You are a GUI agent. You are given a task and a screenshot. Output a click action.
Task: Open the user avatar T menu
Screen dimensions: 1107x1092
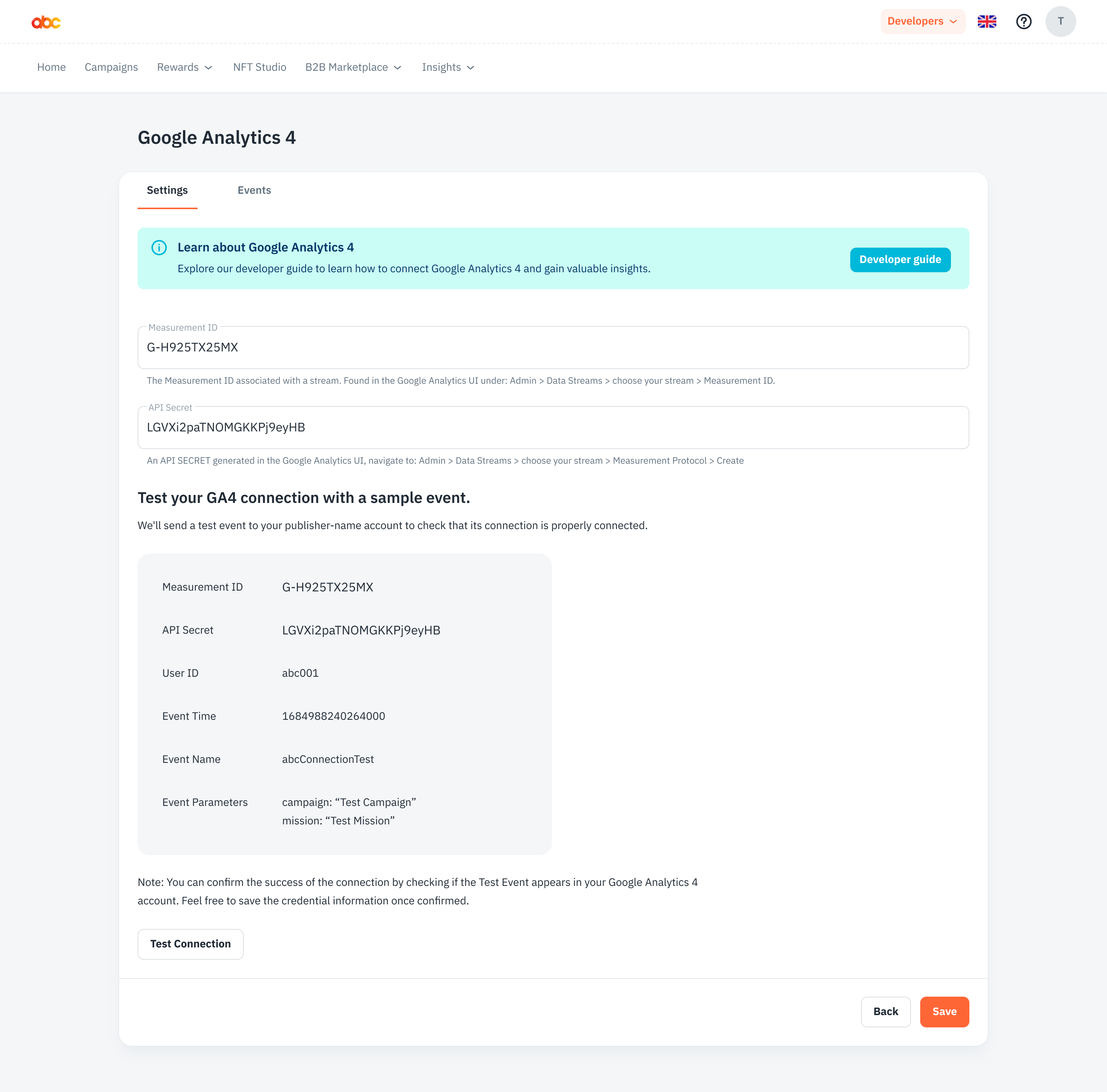[x=1060, y=22]
